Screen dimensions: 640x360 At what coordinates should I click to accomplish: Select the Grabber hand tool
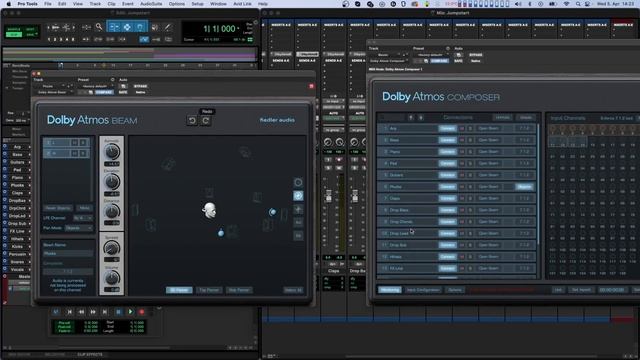(x=140, y=27)
